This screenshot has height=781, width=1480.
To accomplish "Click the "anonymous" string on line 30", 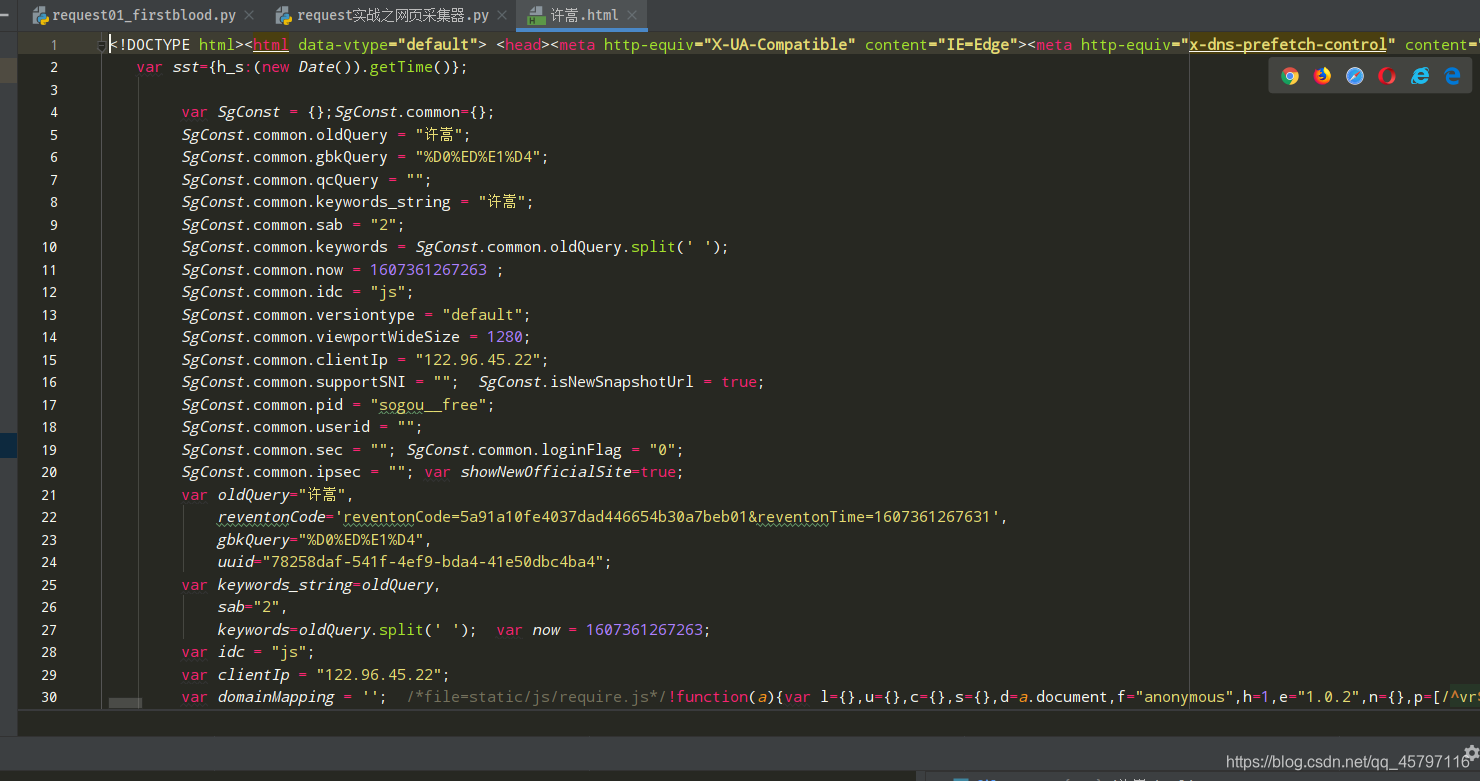I will point(1185,697).
